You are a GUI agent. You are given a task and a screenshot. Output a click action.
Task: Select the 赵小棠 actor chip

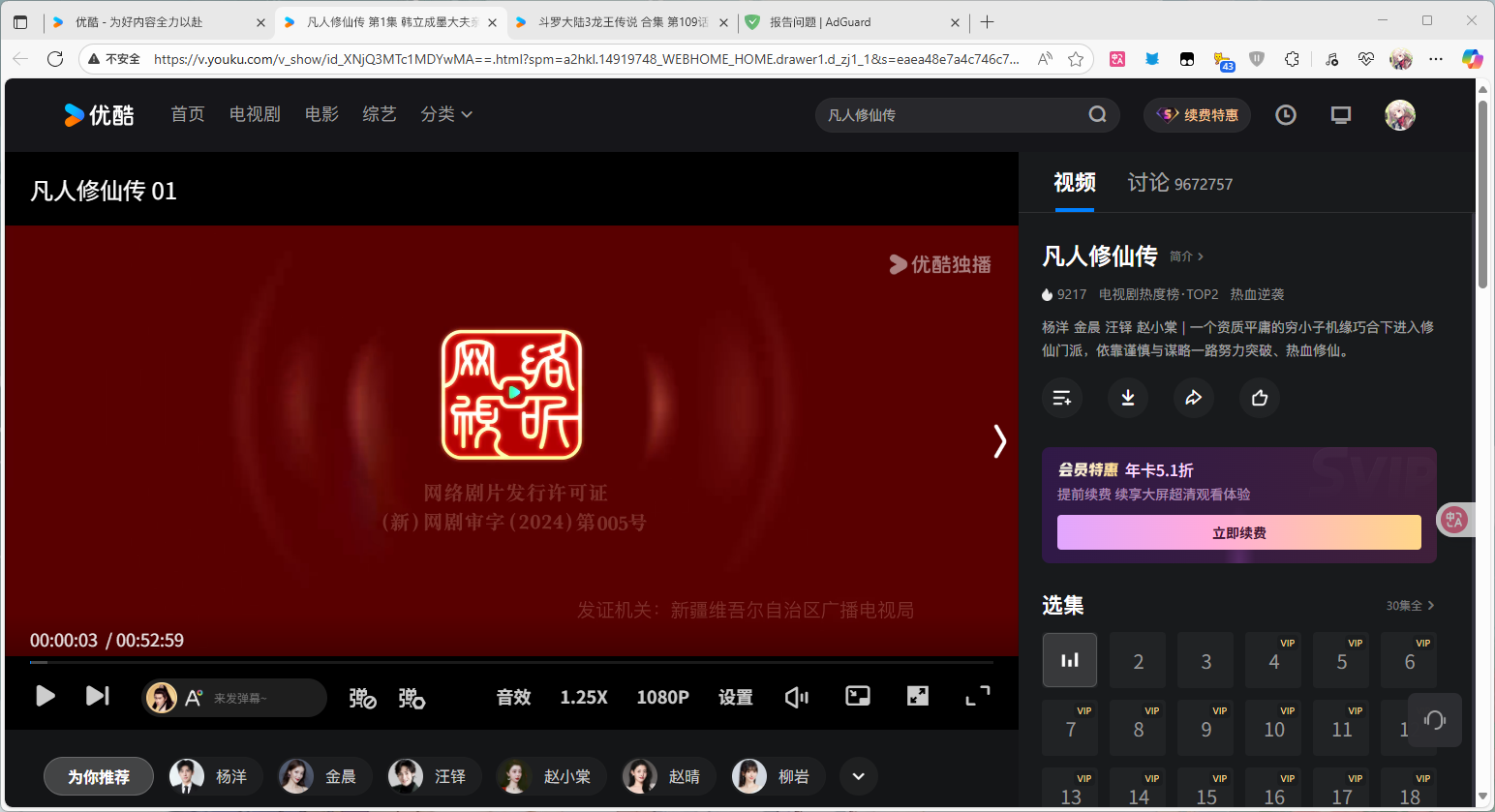click(550, 776)
